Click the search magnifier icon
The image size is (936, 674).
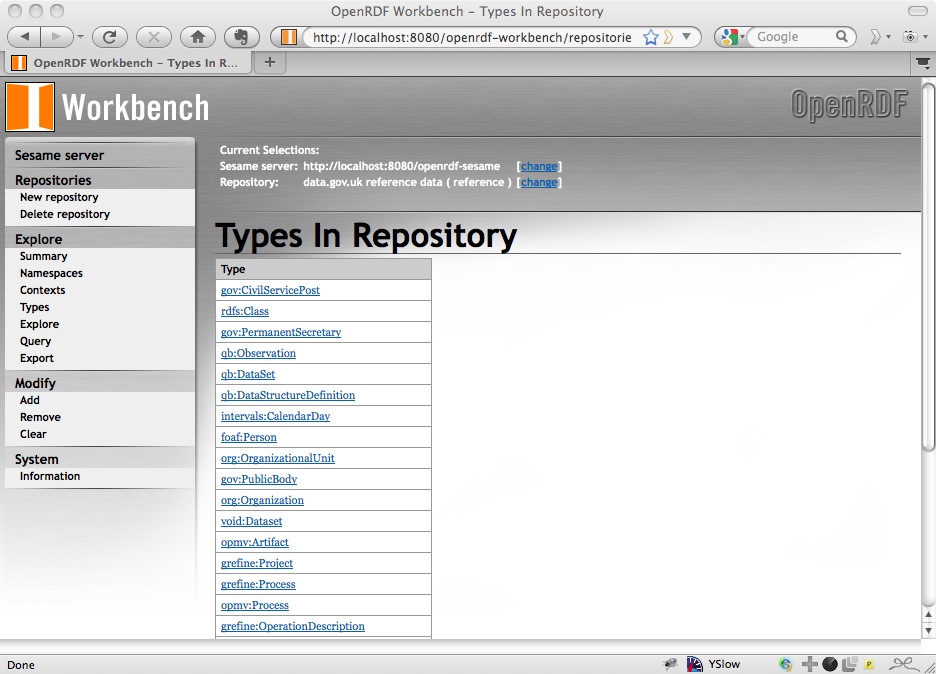click(x=842, y=37)
